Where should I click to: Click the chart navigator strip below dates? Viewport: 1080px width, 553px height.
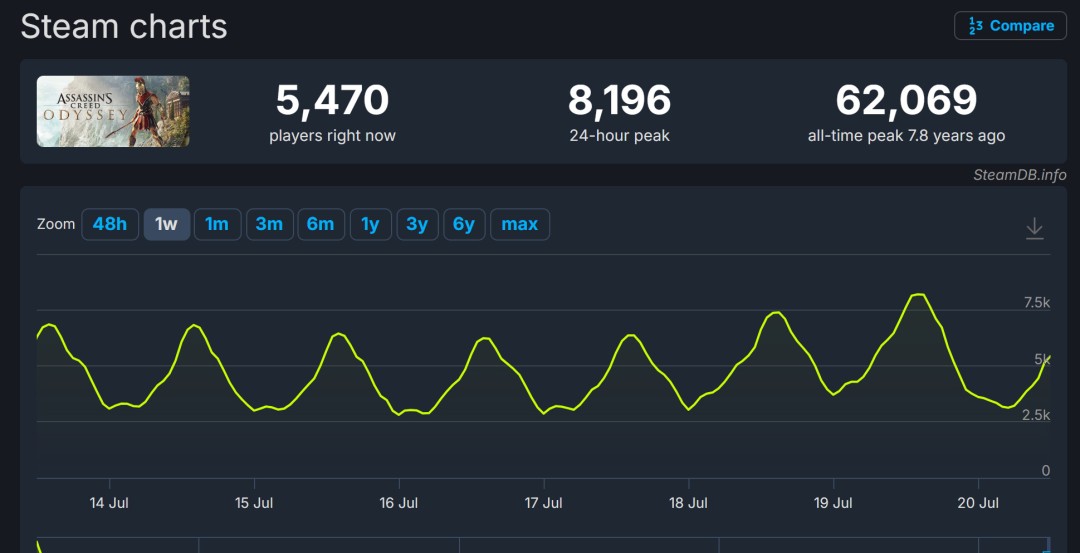pos(543,545)
